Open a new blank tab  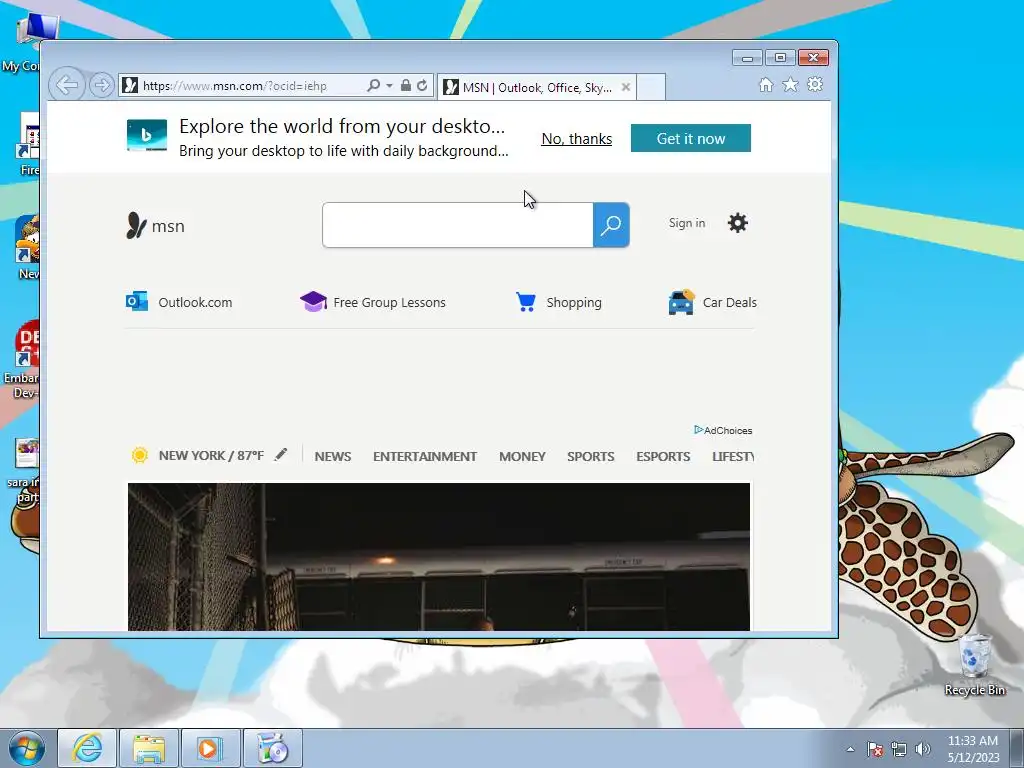pyautogui.click(x=650, y=88)
